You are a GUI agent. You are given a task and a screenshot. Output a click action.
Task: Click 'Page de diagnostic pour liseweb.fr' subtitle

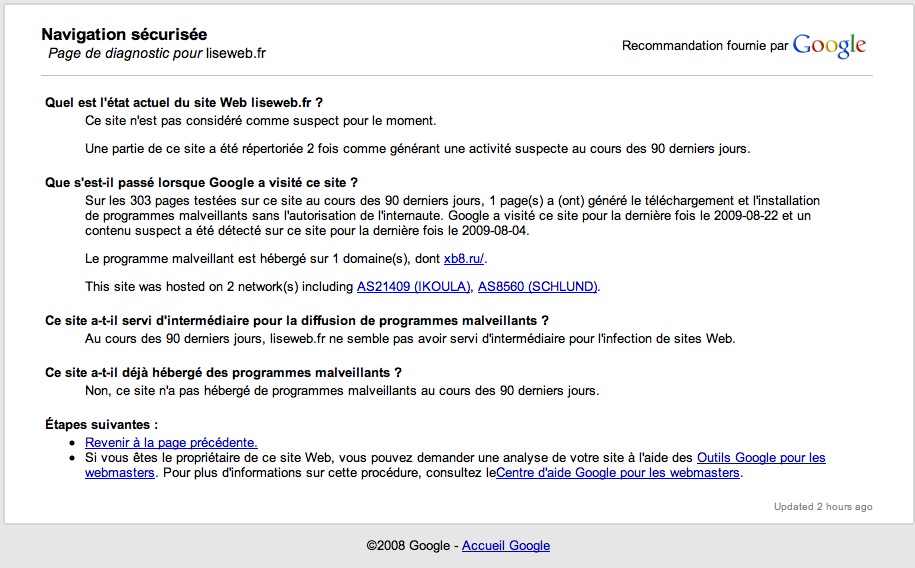(x=157, y=54)
